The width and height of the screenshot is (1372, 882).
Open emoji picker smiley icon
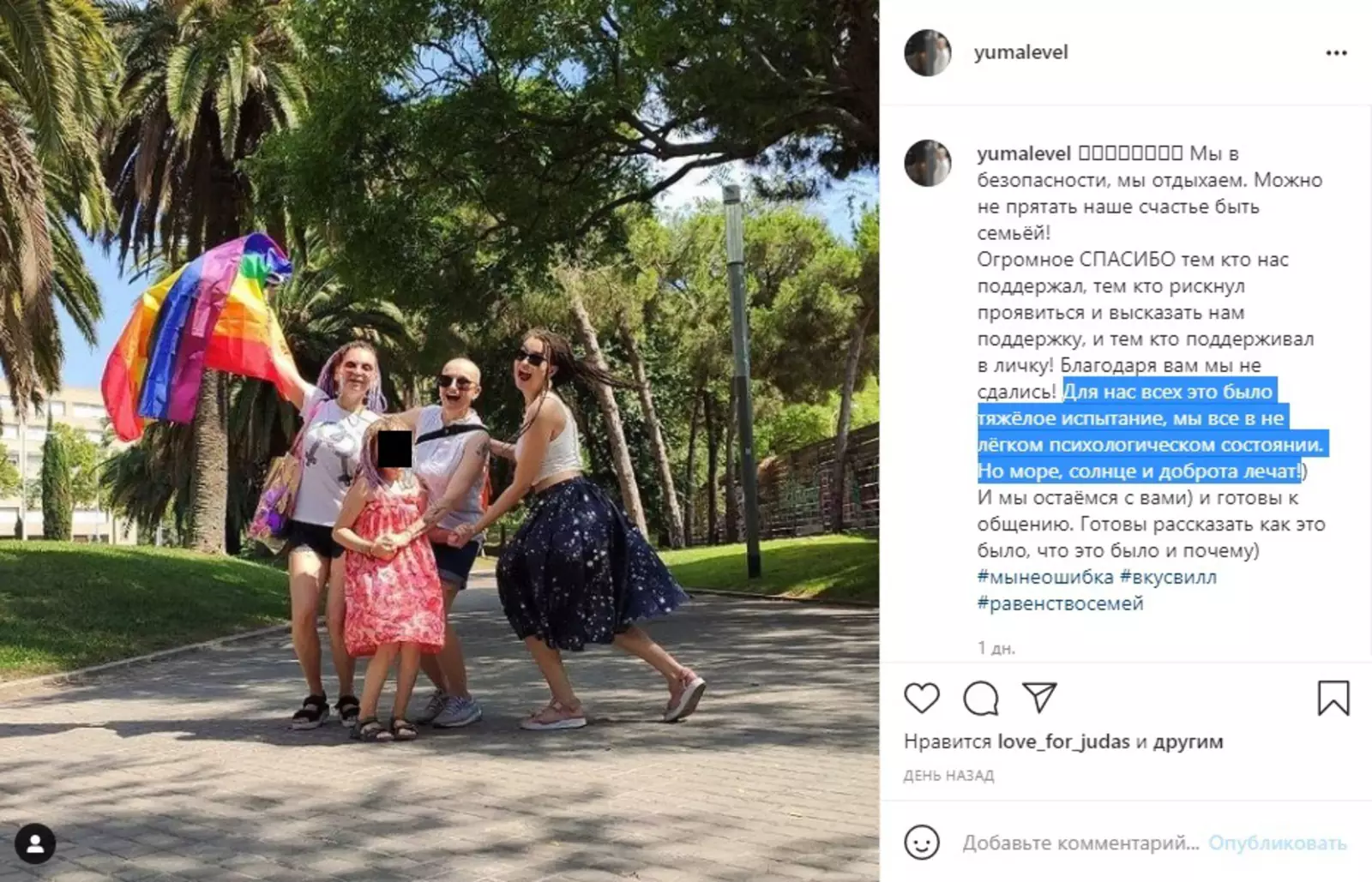[922, 843]
